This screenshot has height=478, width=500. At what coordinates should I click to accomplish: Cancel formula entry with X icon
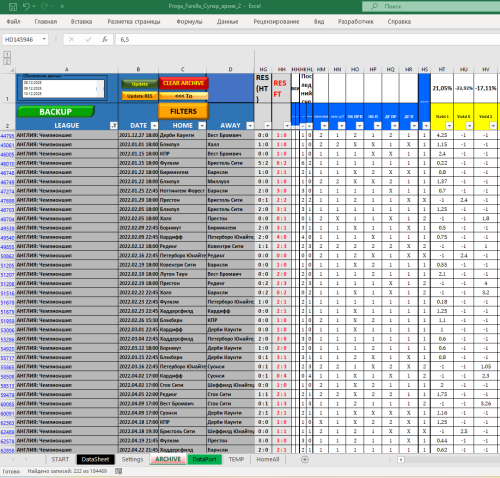[x=71, y=39]
